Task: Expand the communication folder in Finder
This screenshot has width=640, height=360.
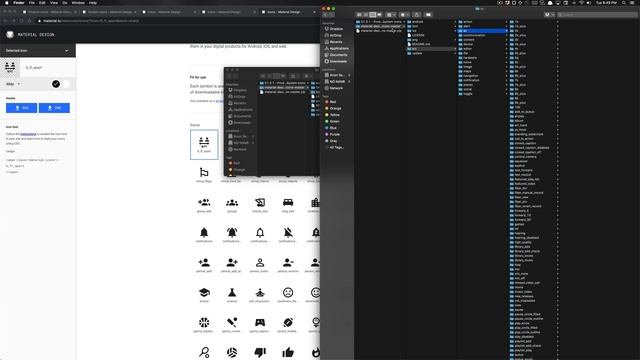Action: click(x=507, y=35)
